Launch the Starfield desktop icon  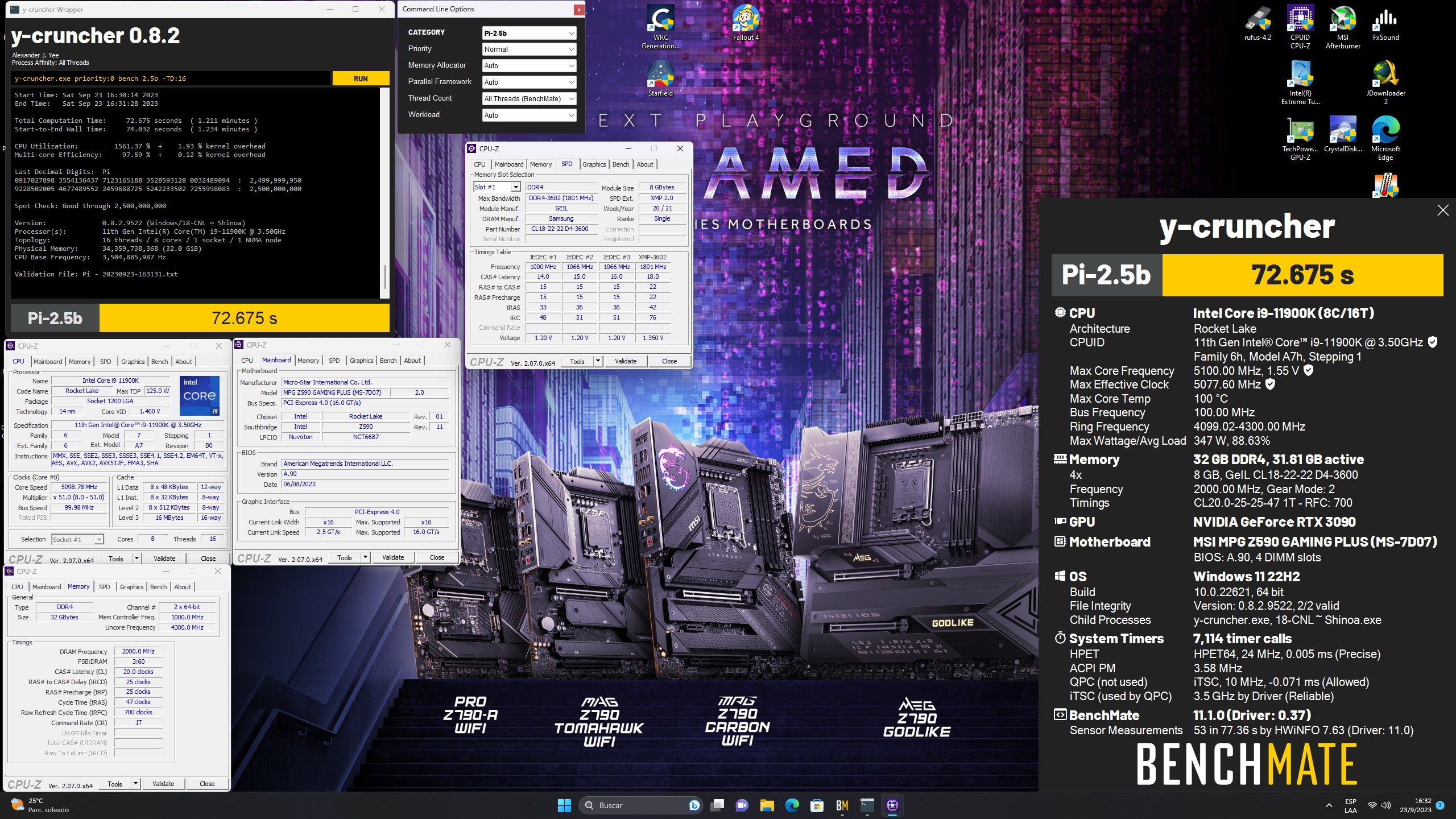[660, 78]
